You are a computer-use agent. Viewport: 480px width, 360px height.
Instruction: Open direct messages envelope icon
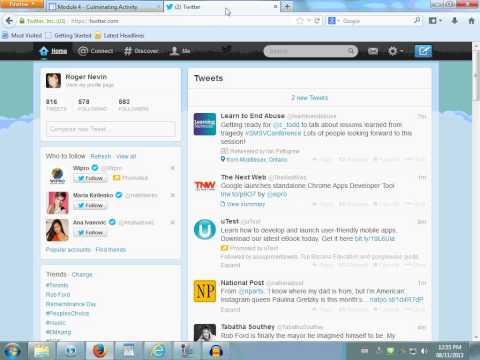(x=373, y=51)
